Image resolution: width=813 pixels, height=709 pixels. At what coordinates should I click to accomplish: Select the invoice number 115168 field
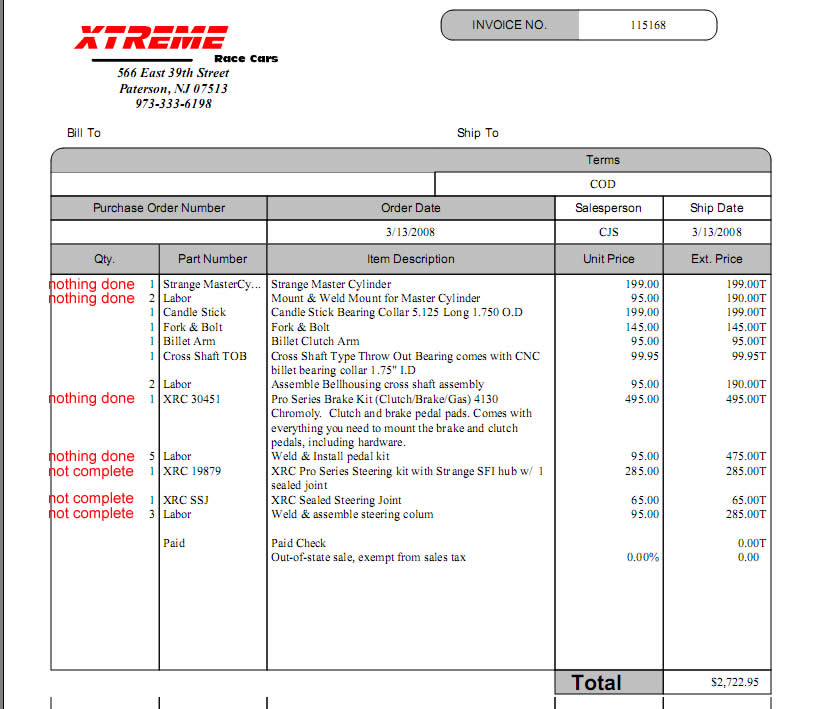point(647,25)
